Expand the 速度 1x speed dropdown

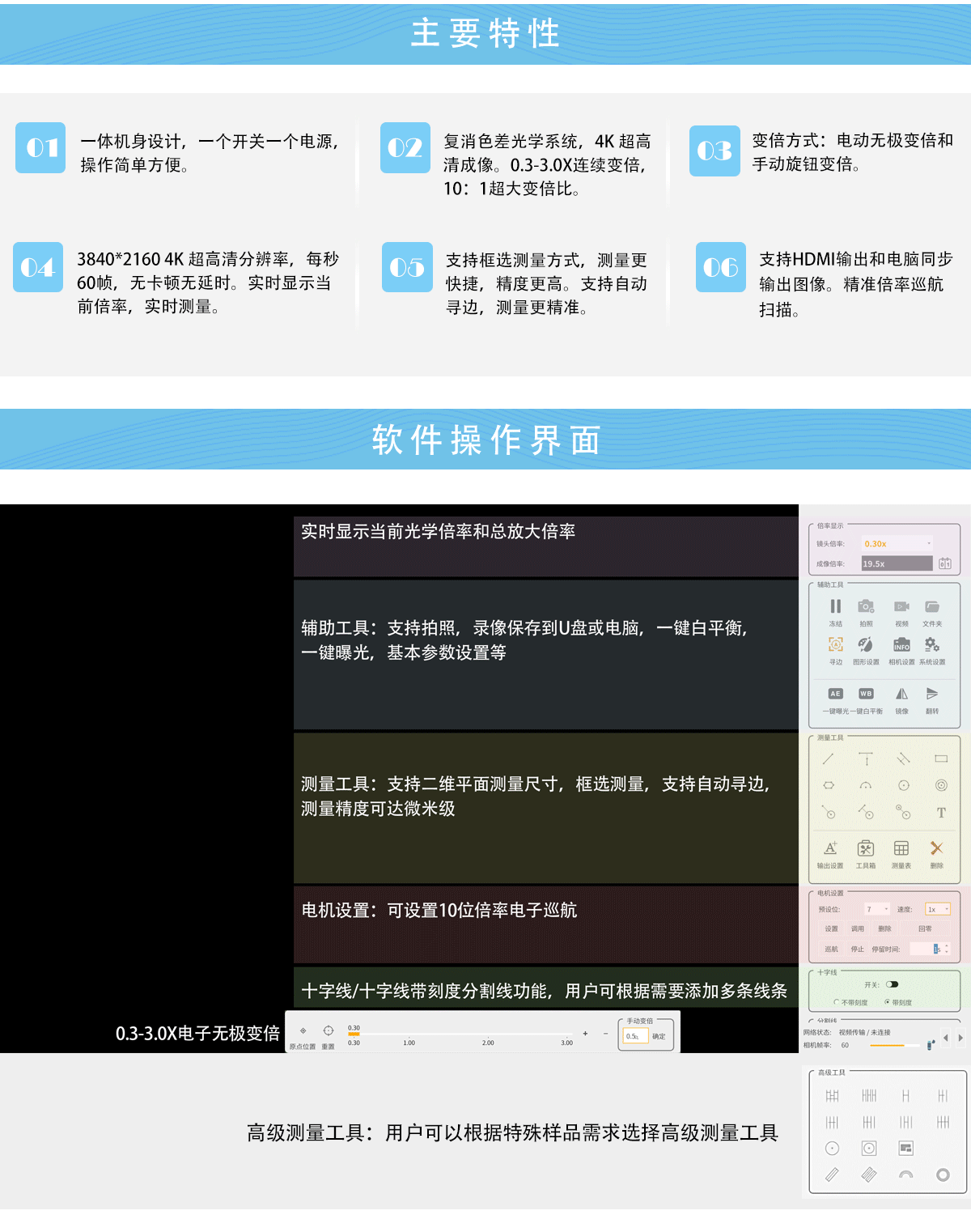coord(938,909)
